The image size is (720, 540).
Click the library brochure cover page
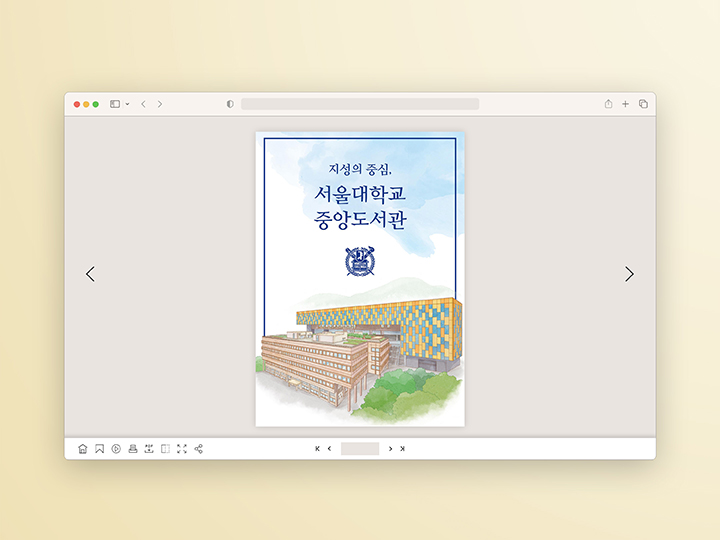[360, 279]
